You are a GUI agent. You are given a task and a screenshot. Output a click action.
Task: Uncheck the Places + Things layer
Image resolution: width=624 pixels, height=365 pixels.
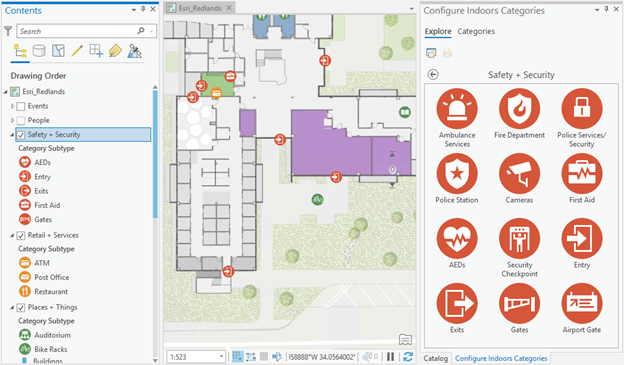point(21,308)
